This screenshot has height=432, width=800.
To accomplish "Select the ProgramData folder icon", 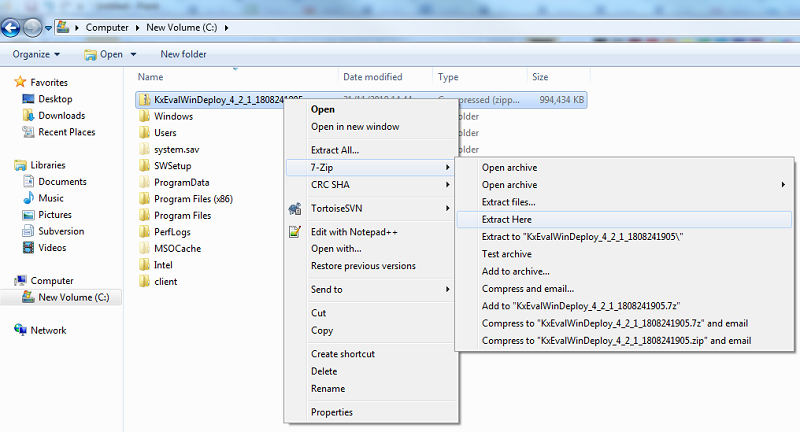I will (145, 183).
